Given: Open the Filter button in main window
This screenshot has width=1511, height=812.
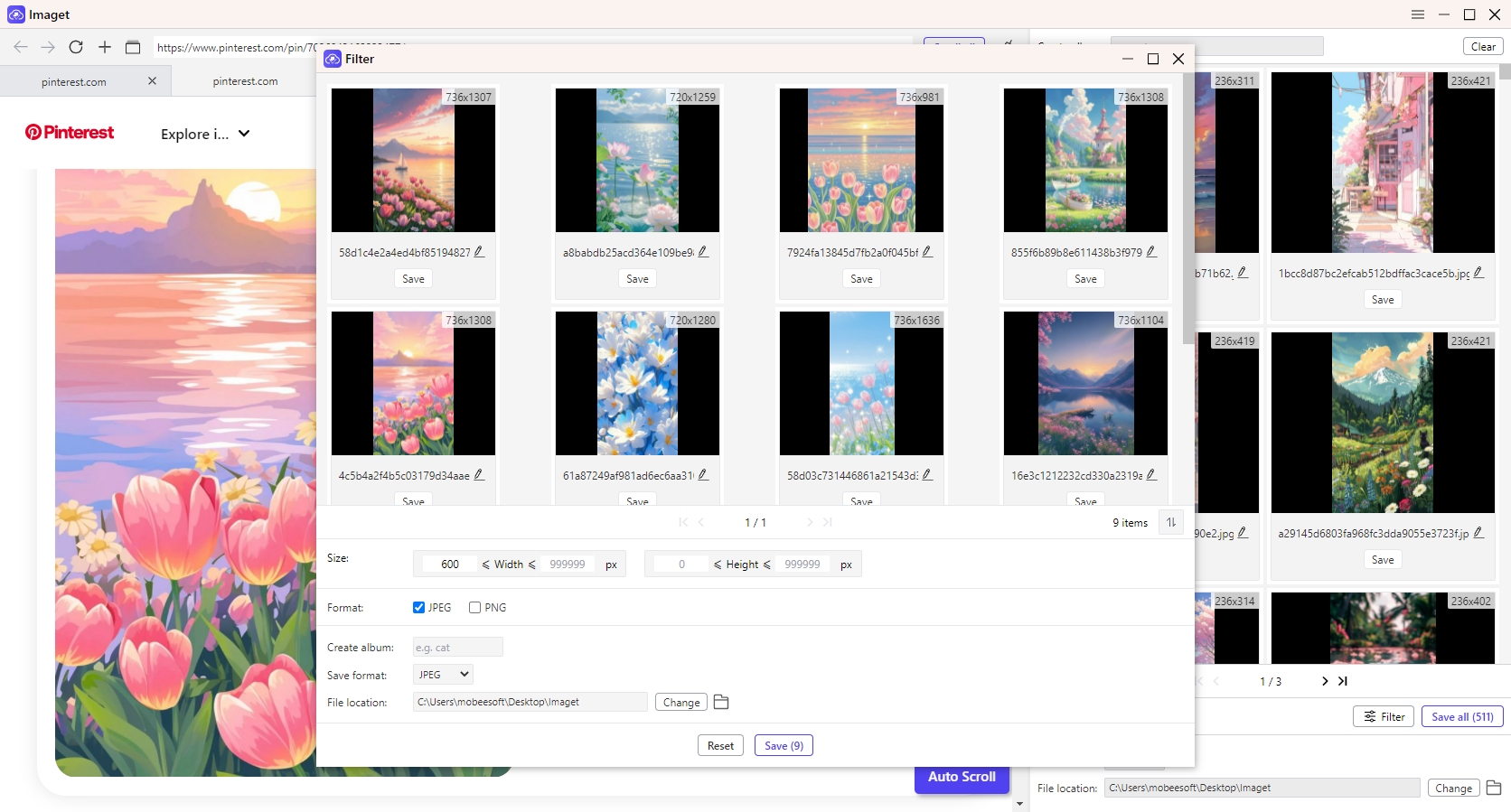Looking at the screenshot, I should click(x=1384, y=716).
